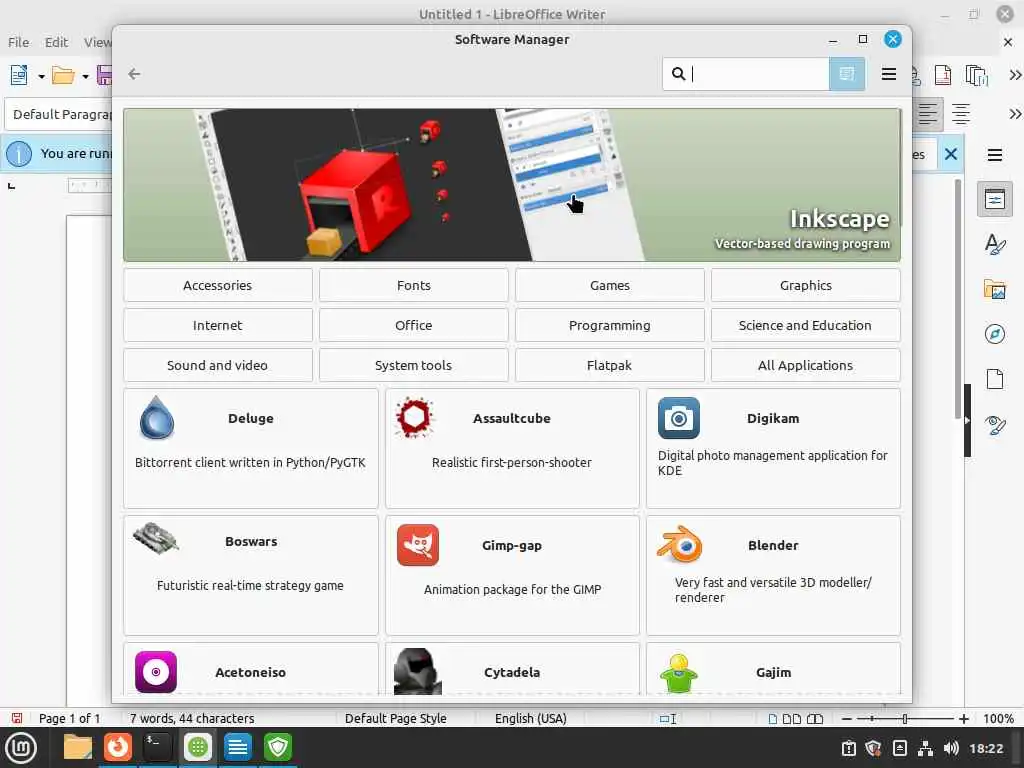Click the Digikam camera icon

click(679, 418)
